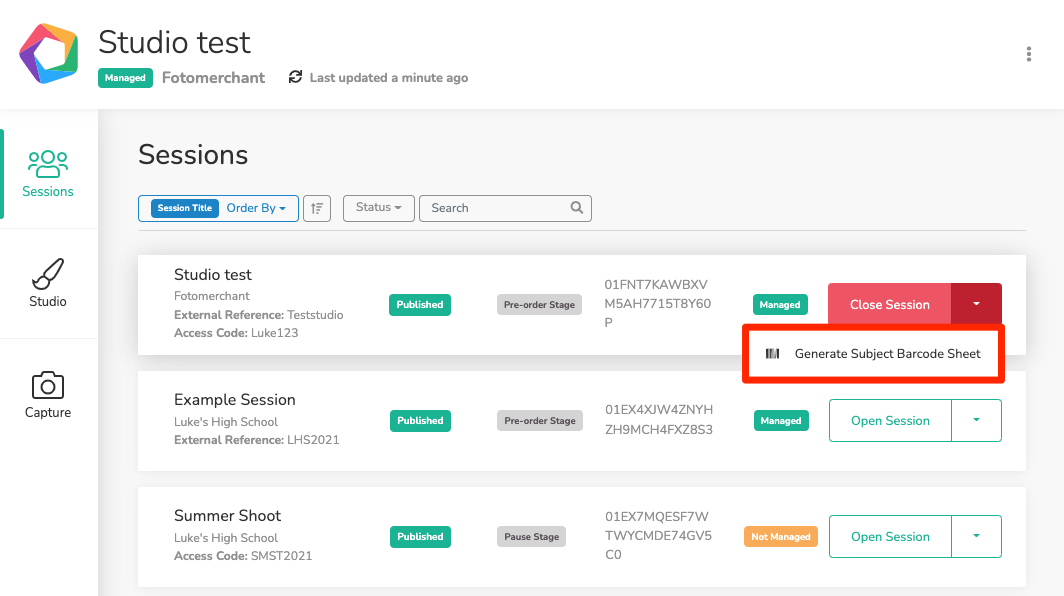Click the Session Title sort tag

[185, 208]
